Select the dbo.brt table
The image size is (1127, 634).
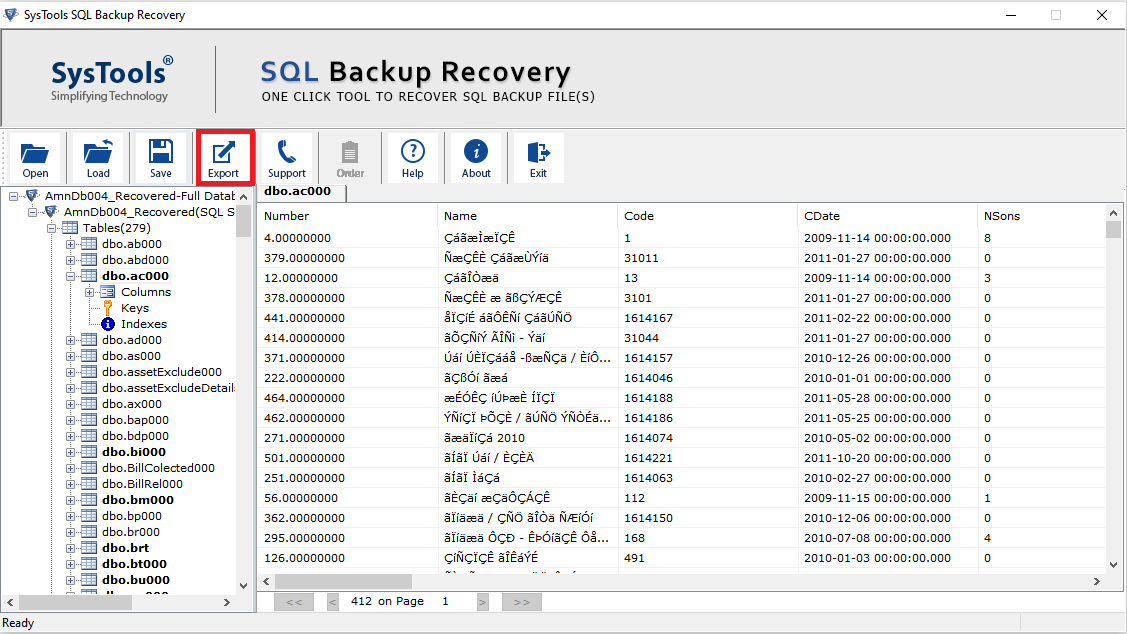[125, 548]
